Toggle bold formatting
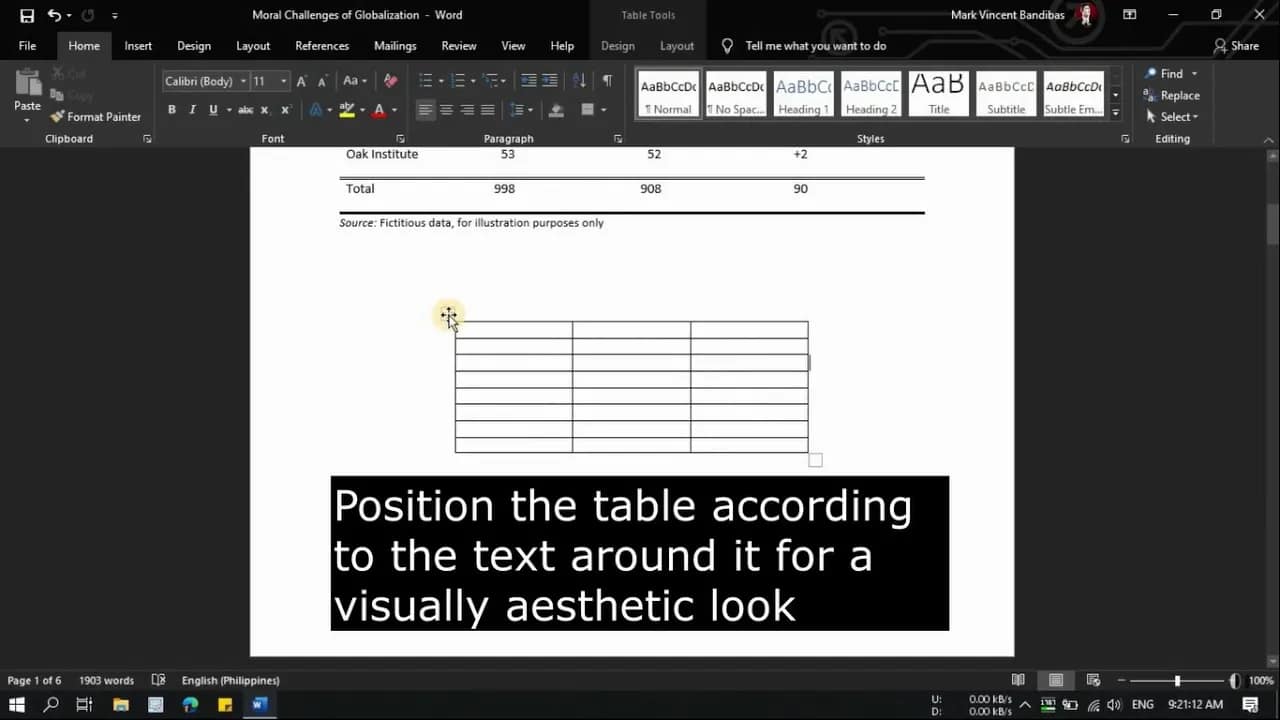Viewport: 1280px width, 720px height. (x=172, y=110)
